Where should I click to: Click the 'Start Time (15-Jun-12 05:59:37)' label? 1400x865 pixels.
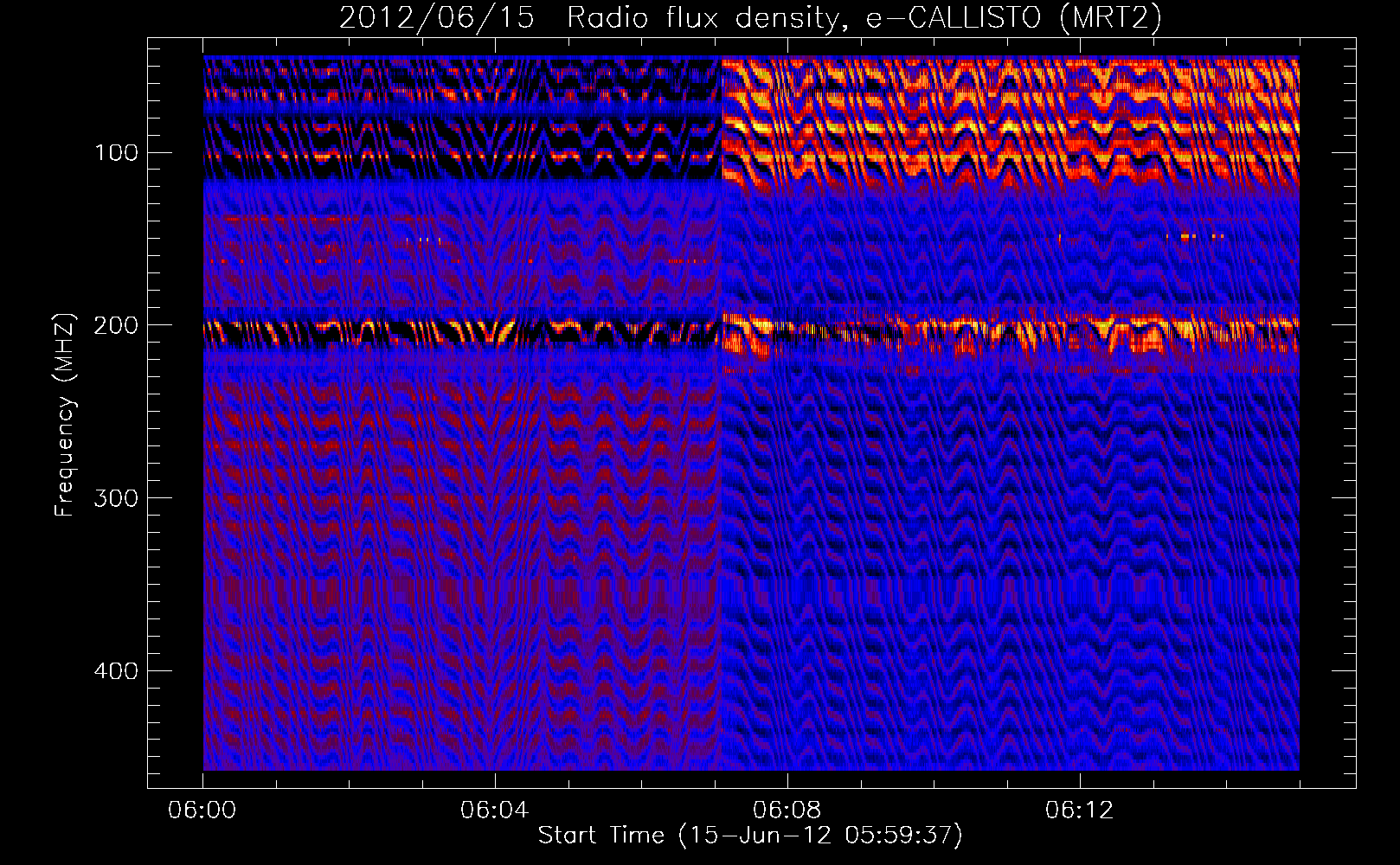click(x=750, y=836)
